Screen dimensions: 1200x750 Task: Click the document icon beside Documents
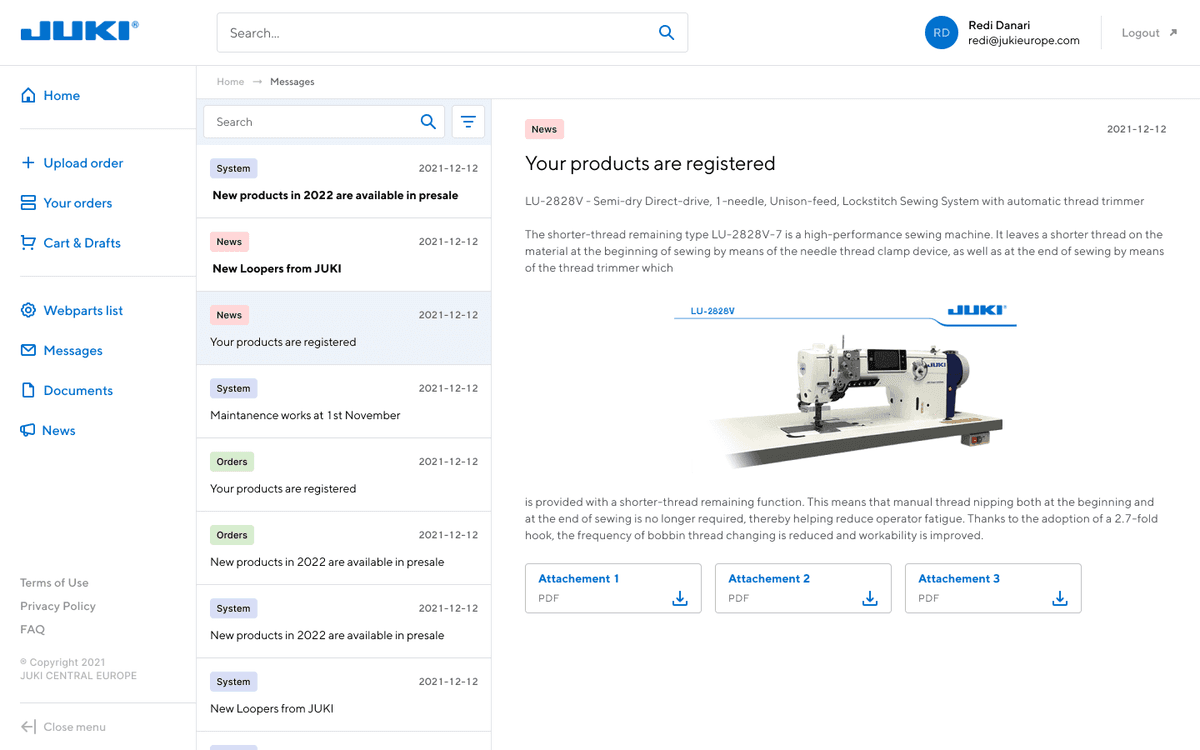(28, 390)
